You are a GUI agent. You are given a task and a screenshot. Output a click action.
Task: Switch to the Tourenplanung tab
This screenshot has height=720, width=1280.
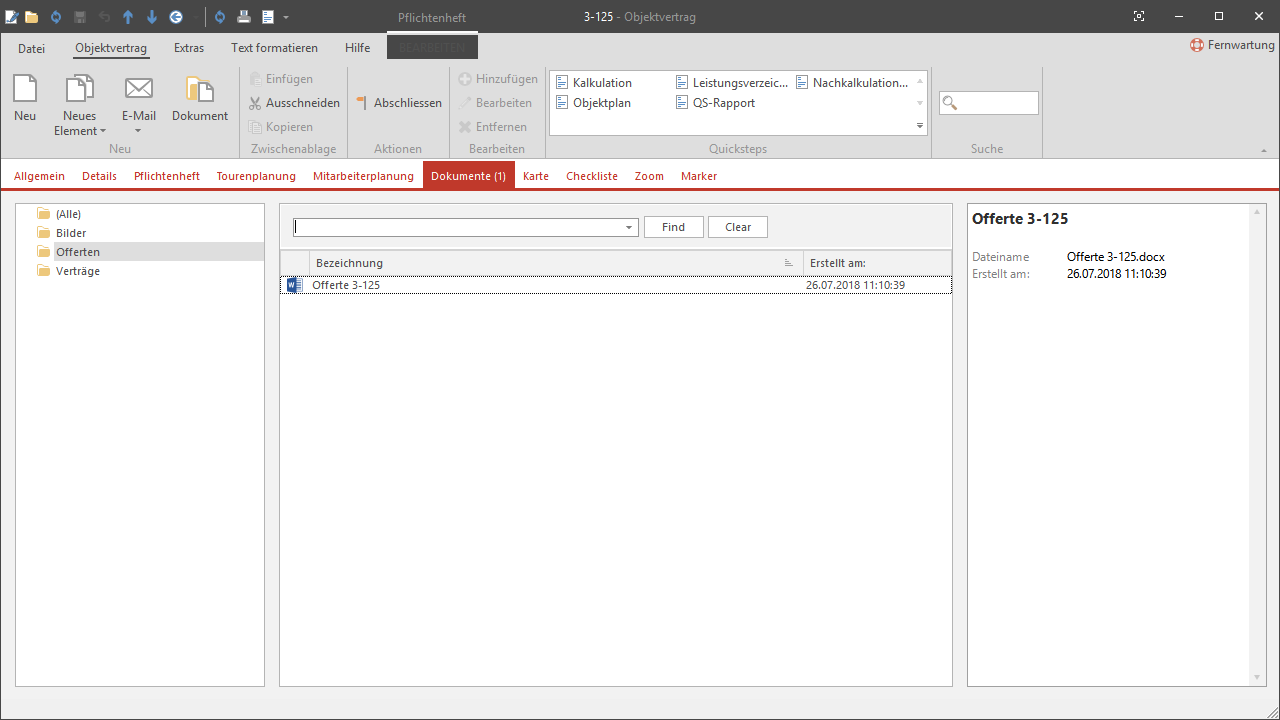pos(256,176)
